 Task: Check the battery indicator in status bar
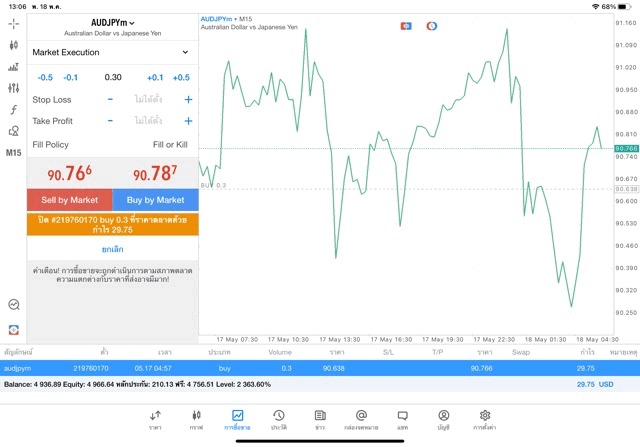(x=624, y=7)
